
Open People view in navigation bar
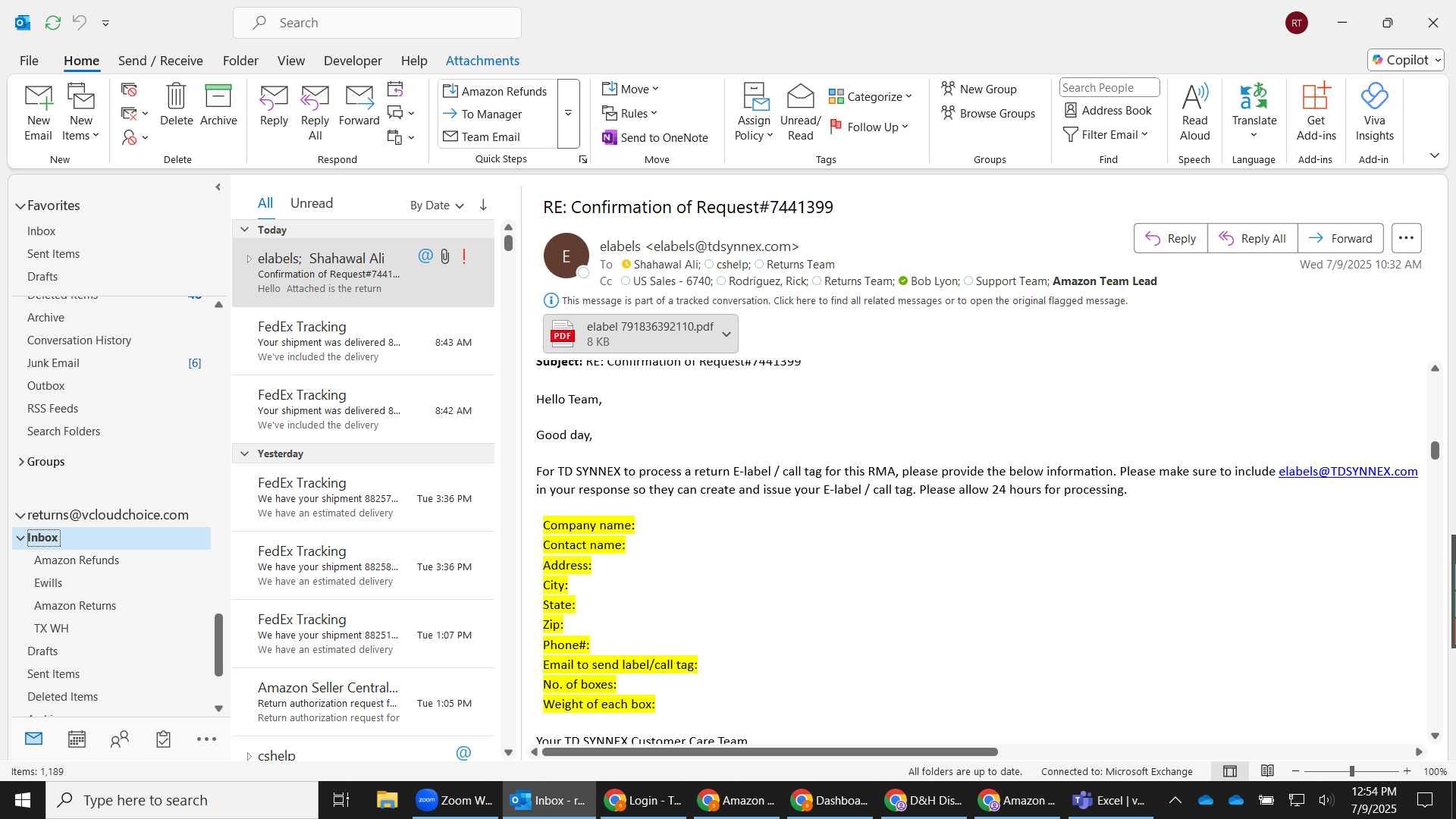pos(120,739)
